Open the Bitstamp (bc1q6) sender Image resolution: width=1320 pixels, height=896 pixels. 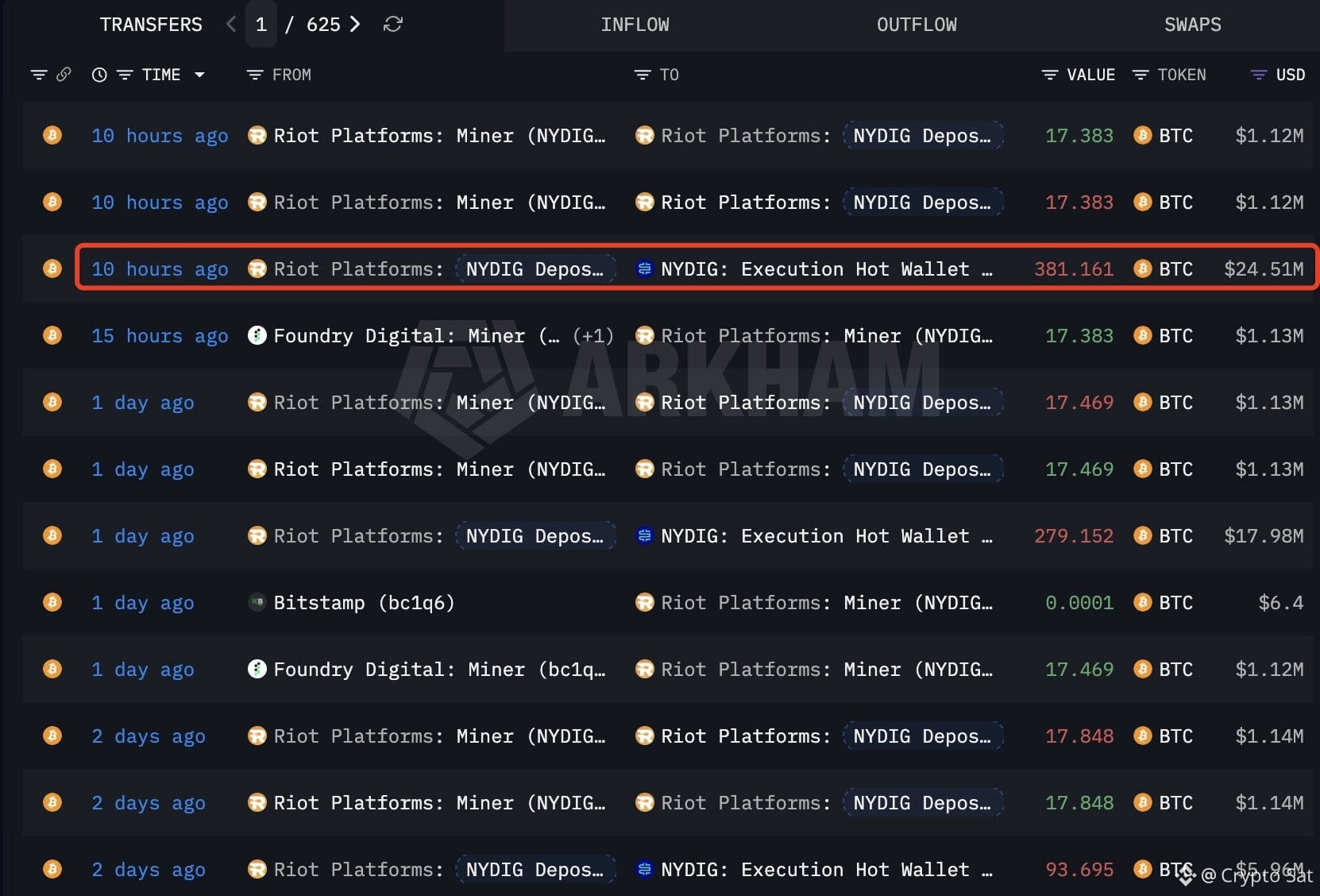(x=364, y=603)
